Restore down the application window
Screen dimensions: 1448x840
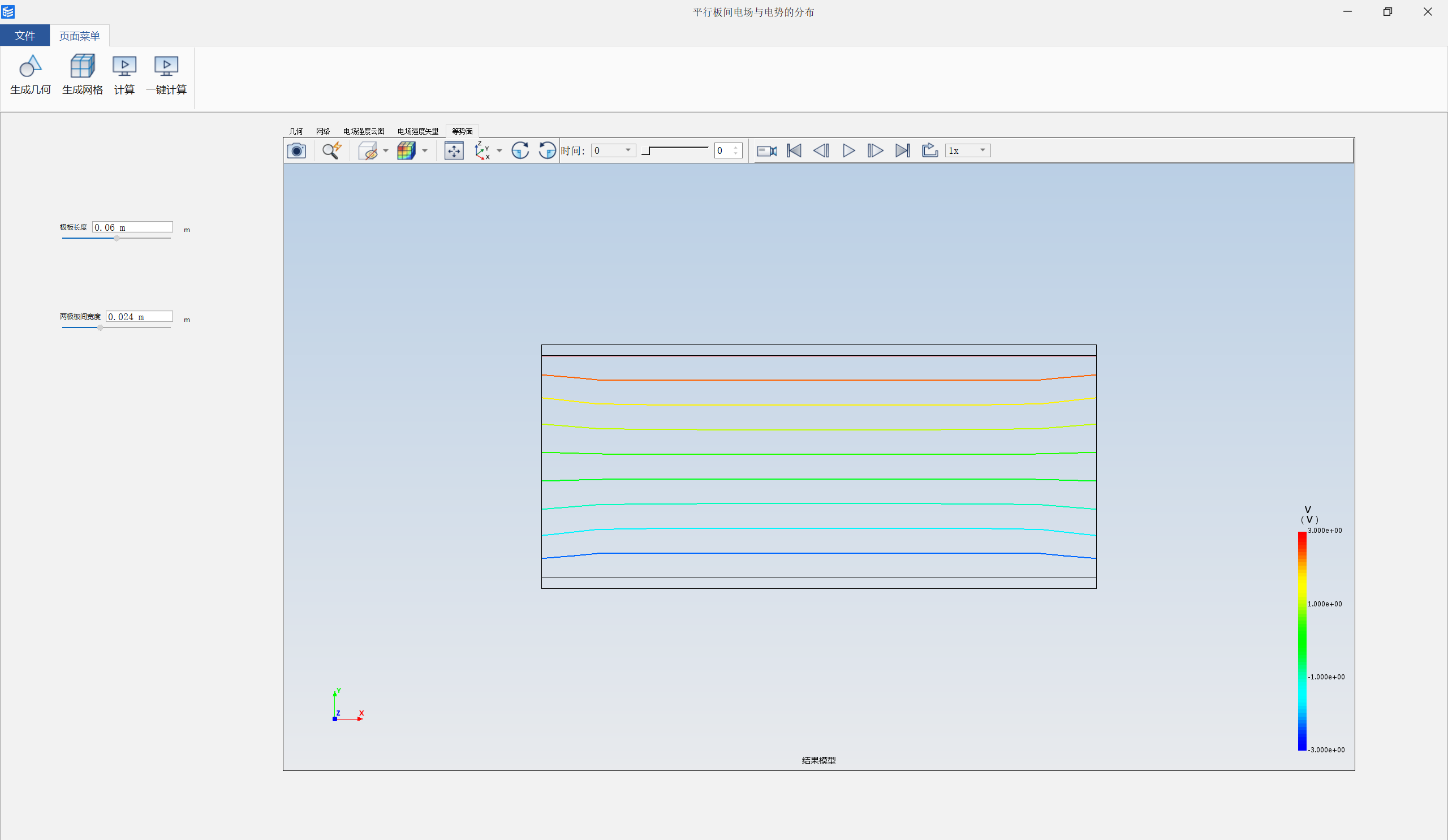click(1387, 11)
